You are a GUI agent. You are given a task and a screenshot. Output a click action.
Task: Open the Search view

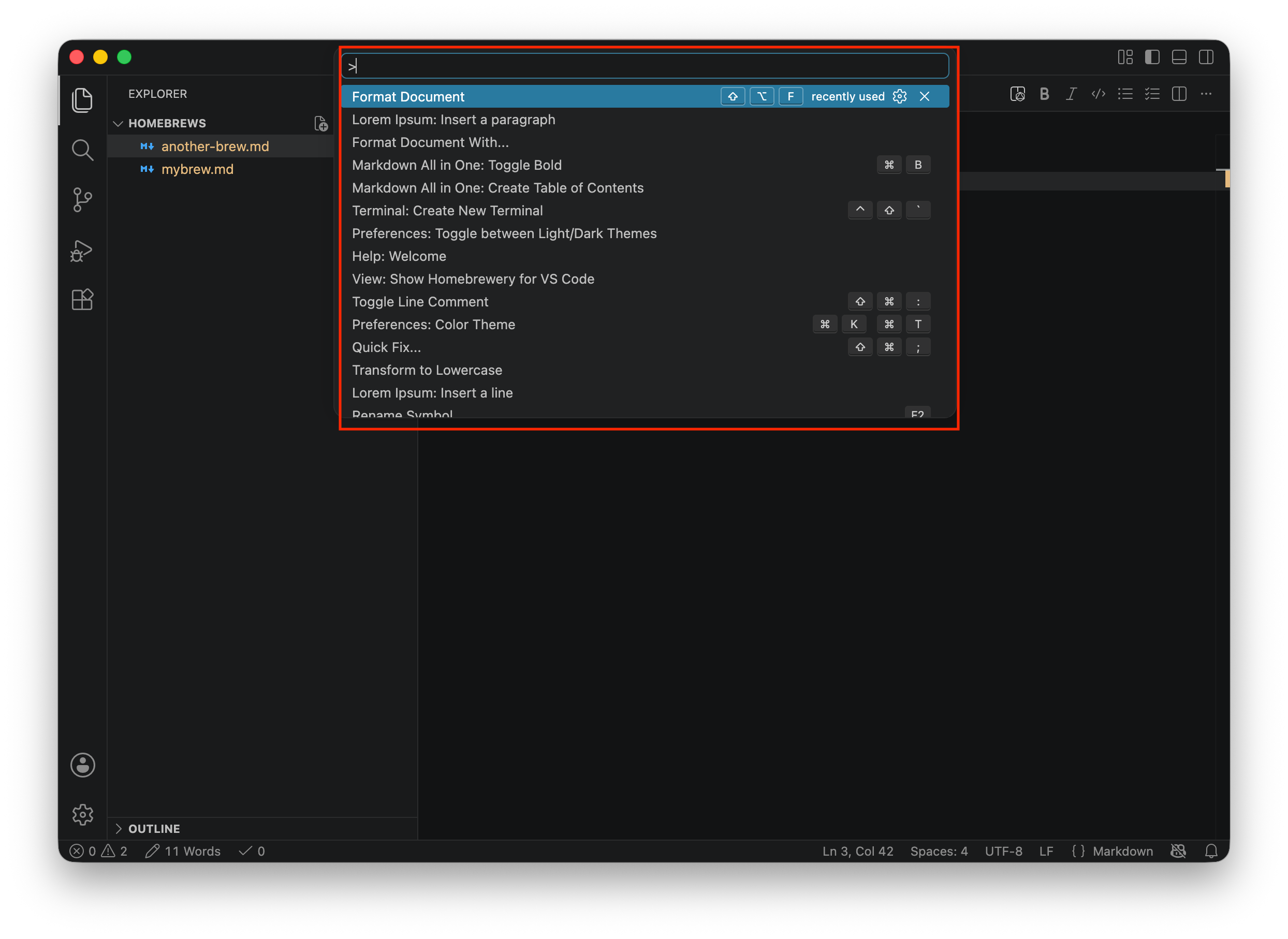(x=82, y=150)
